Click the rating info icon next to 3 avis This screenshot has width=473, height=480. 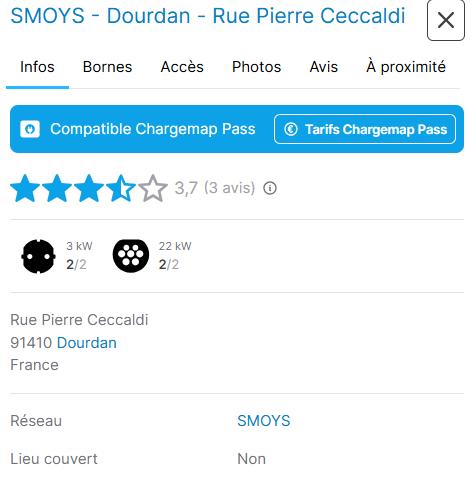[270, 188]
